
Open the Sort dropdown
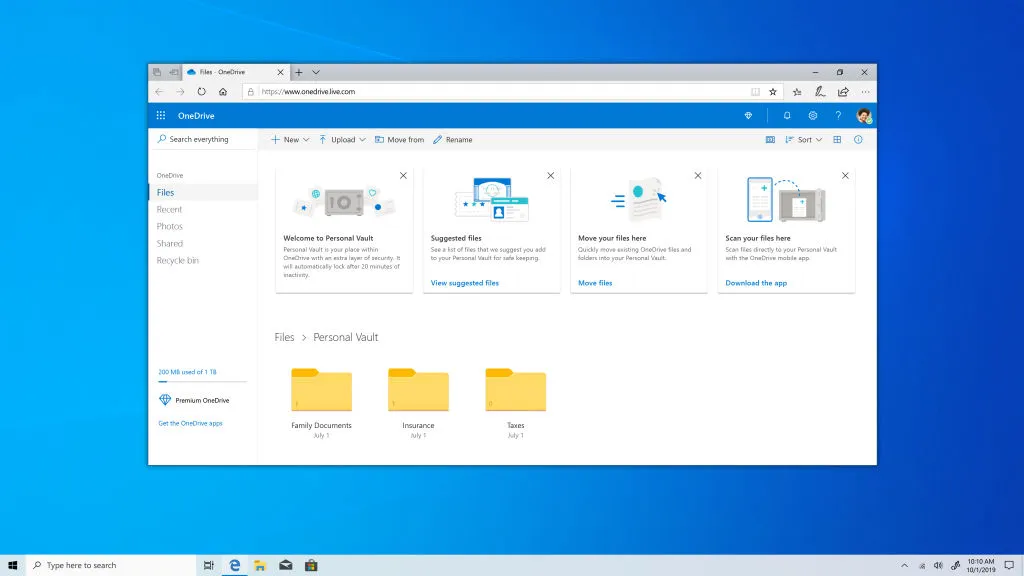click(x=804, y=140)
